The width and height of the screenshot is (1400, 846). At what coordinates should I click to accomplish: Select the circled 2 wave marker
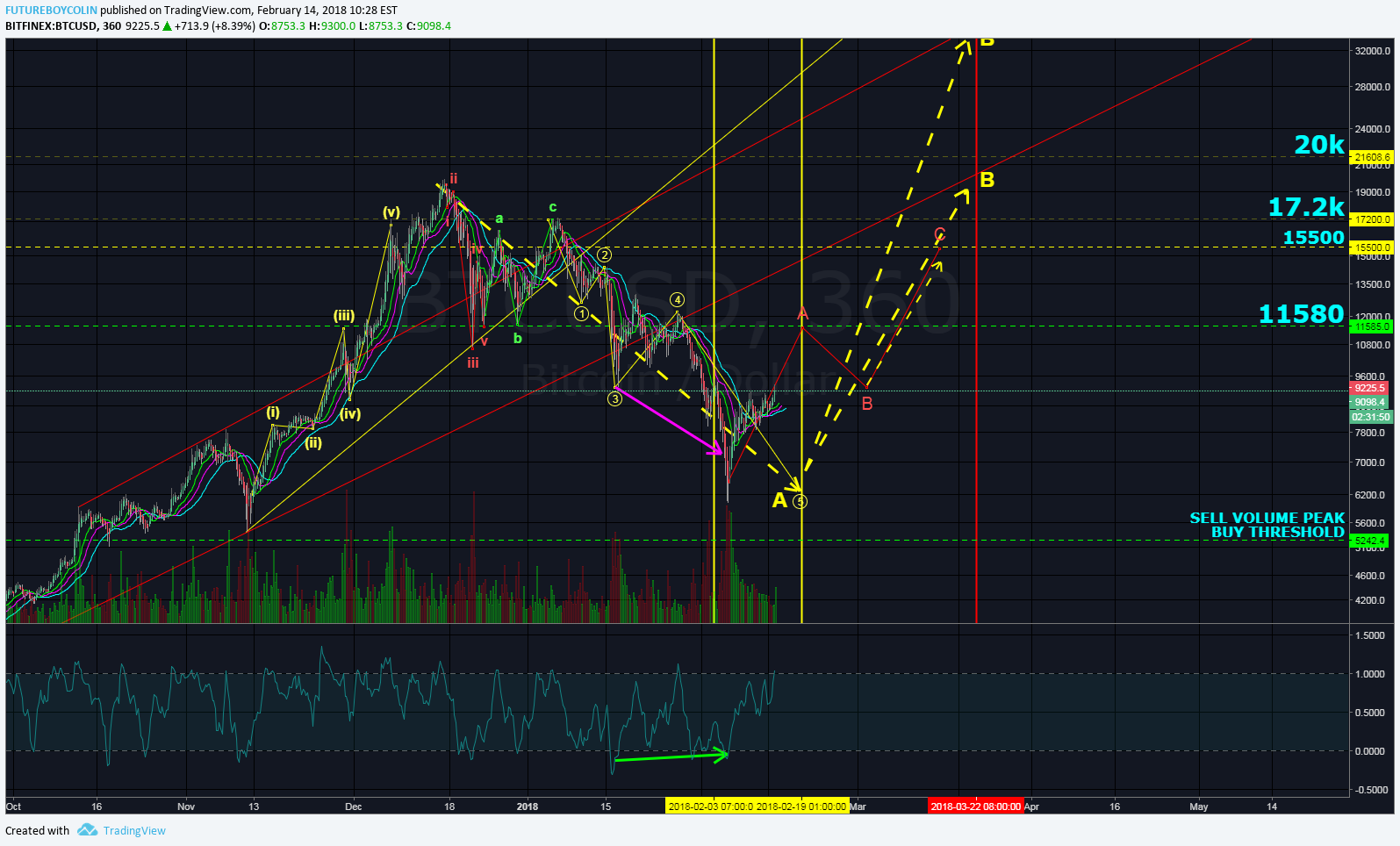(604, 255)
